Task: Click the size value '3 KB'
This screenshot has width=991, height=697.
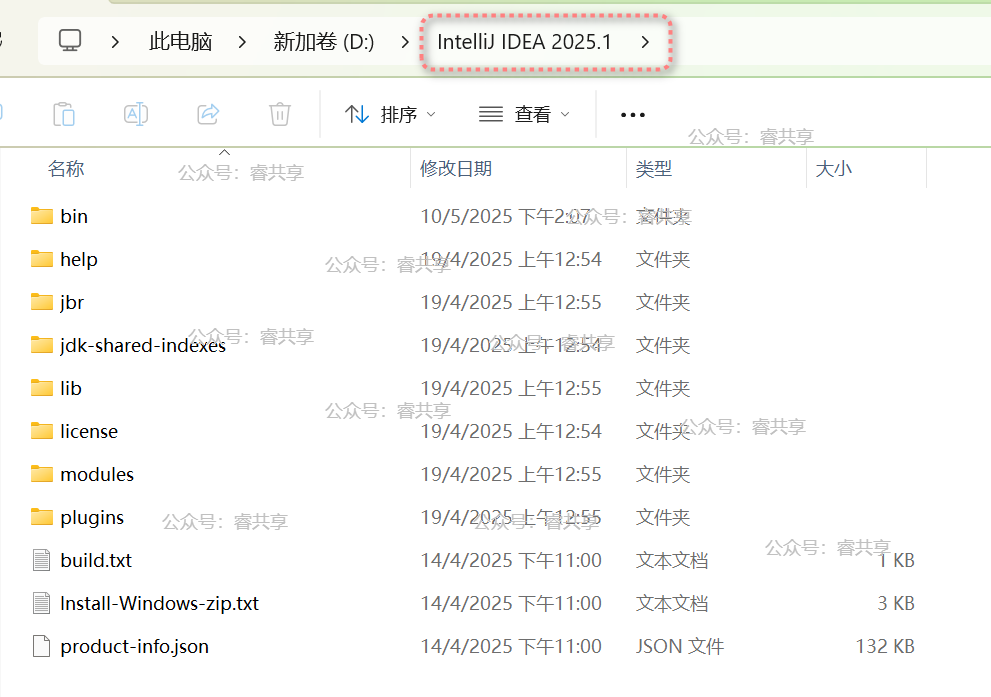Action: [896, 603]
